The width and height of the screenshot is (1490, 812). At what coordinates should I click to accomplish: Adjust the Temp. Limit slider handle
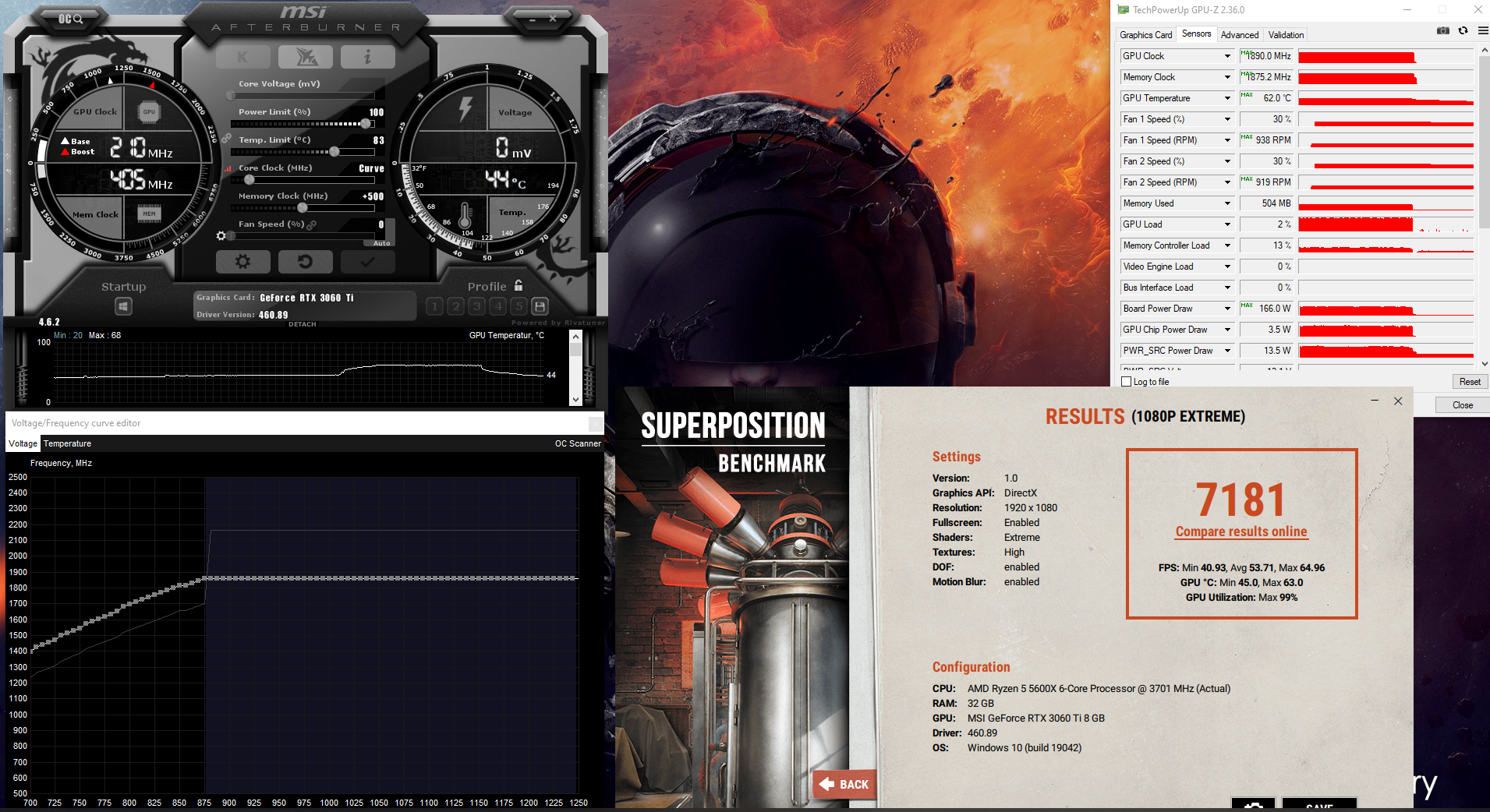(334, 151)
